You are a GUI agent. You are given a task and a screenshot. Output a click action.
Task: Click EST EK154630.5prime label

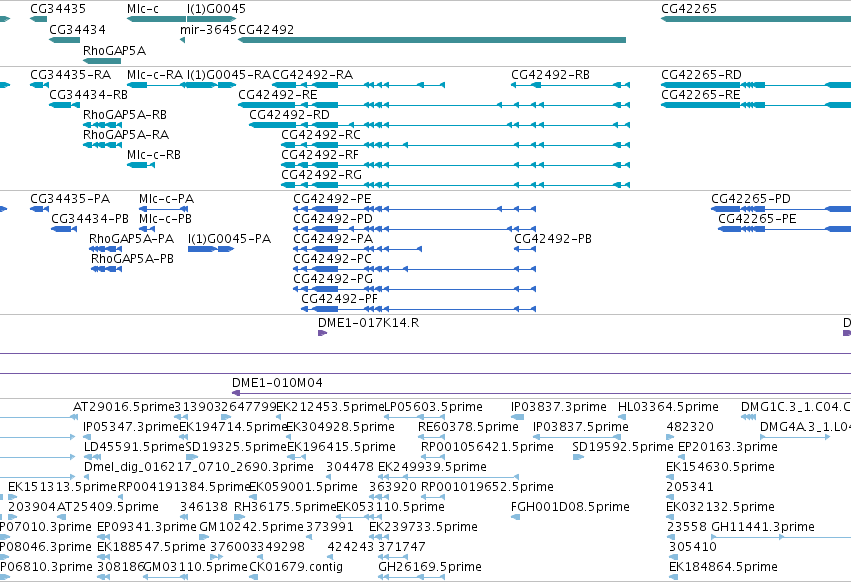click(x=720, y=467)
